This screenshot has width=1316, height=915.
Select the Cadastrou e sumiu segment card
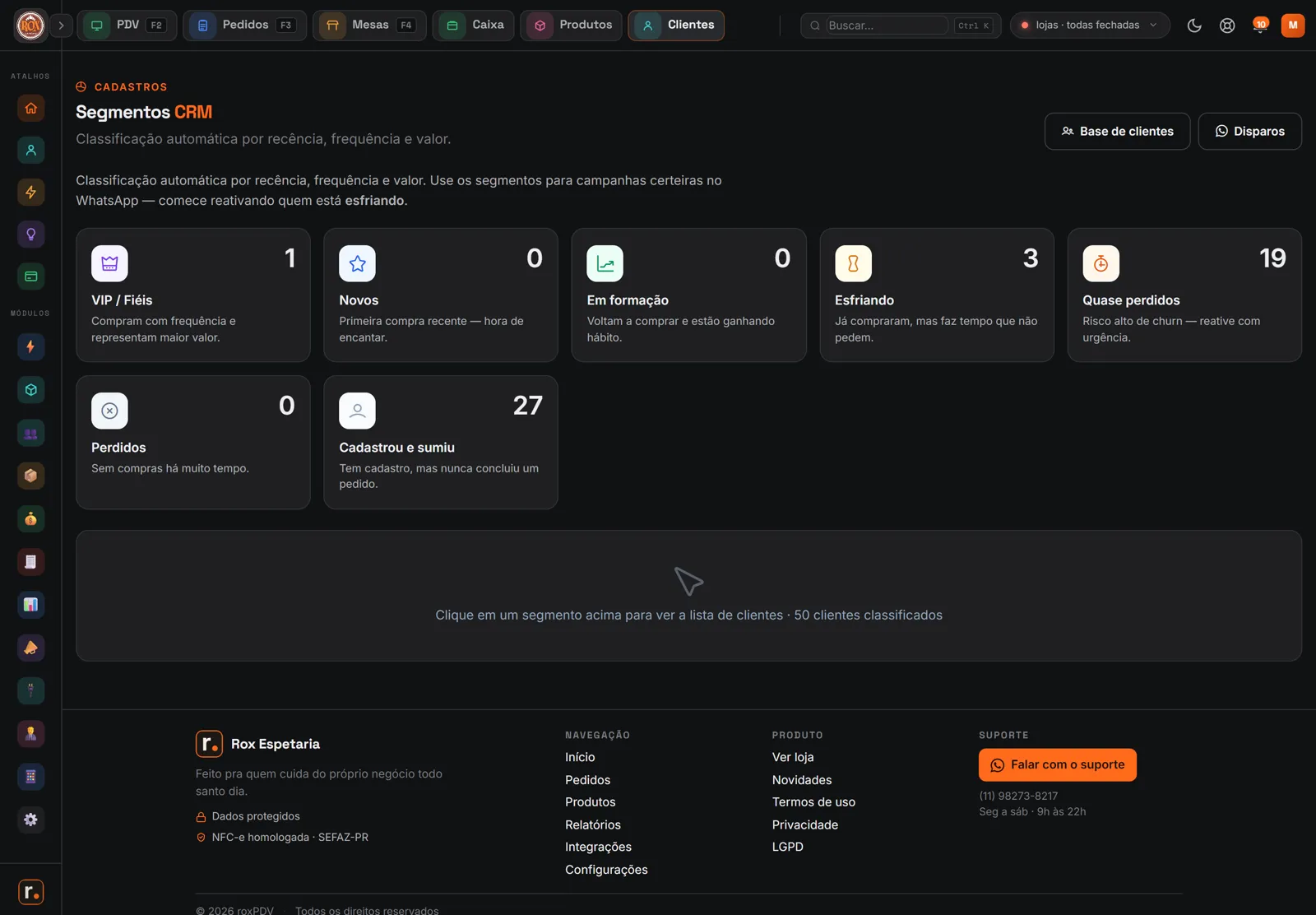(x=441, y=443)
